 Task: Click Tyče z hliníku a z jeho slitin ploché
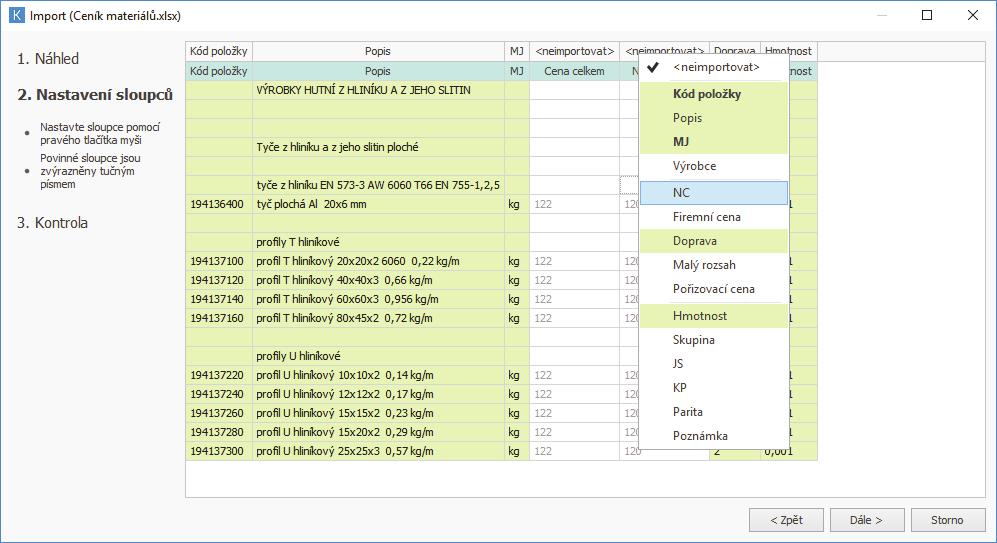tap(378, 147)
